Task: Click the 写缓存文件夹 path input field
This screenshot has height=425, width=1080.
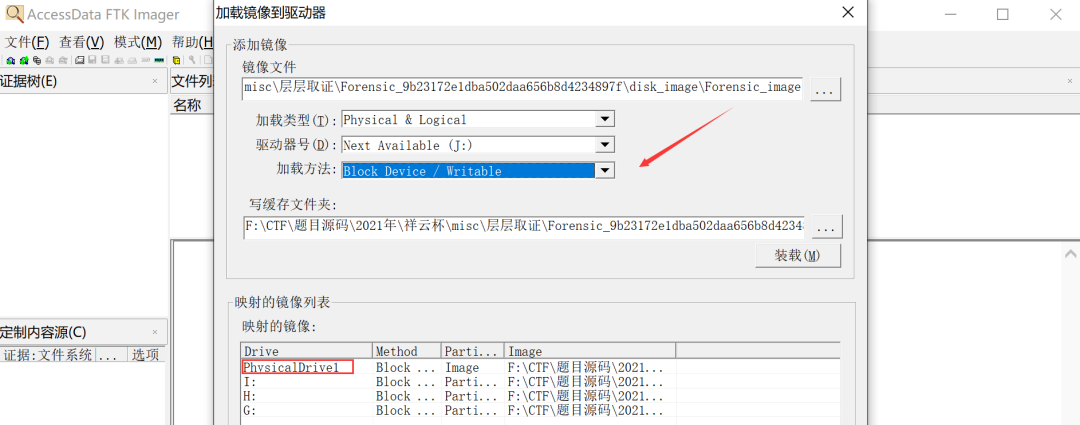Action: click(524, 226)
